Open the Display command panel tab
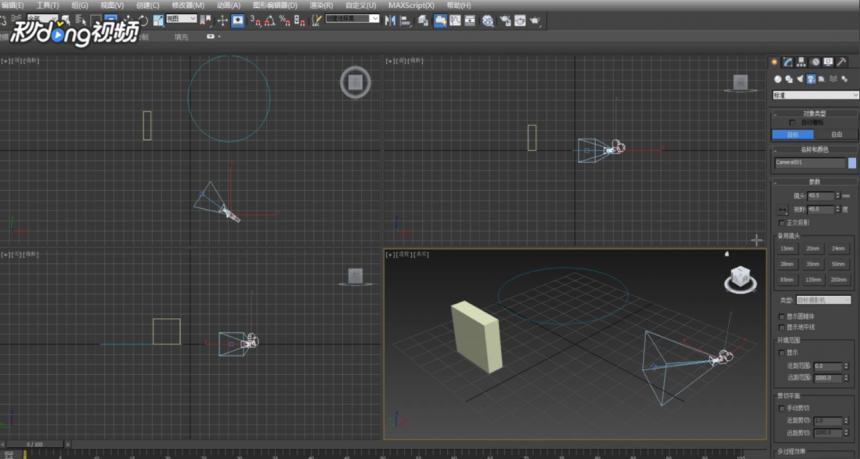 pyautogui.click(x=828, y=62)
